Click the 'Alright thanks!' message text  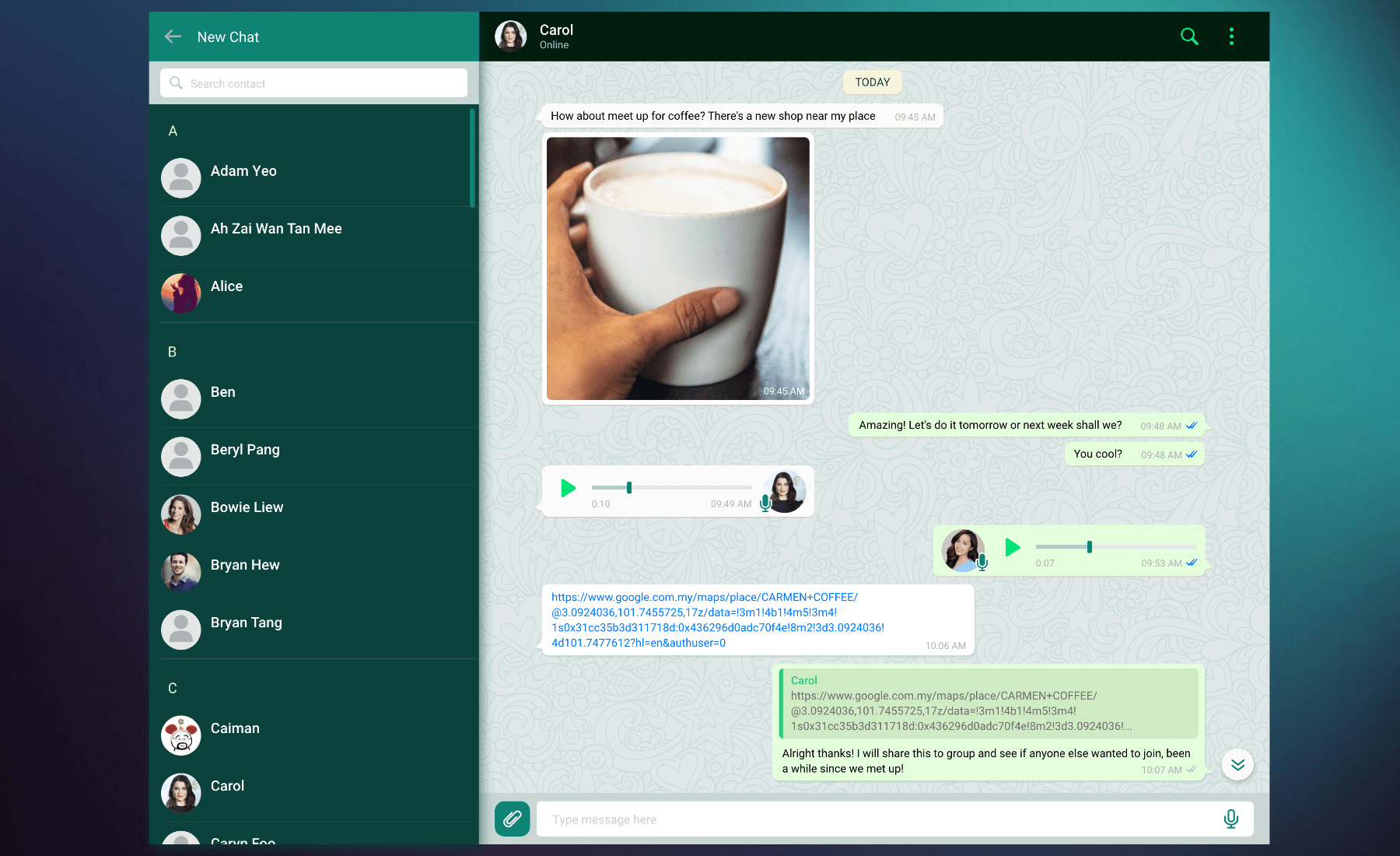[985, 760]
